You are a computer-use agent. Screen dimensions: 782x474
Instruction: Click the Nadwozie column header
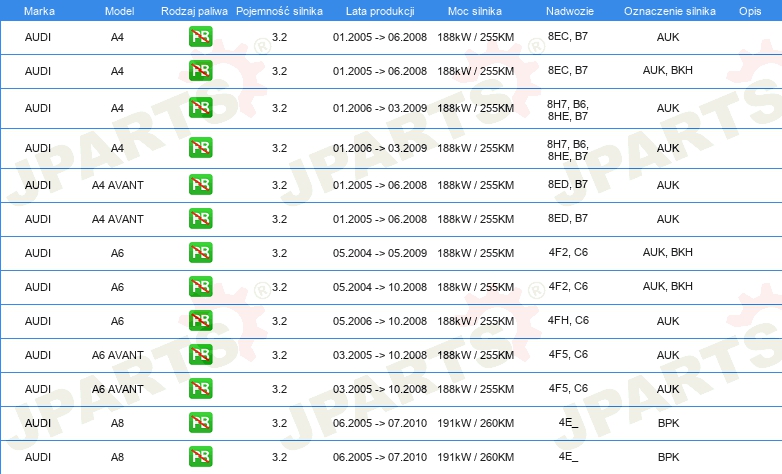570,11
